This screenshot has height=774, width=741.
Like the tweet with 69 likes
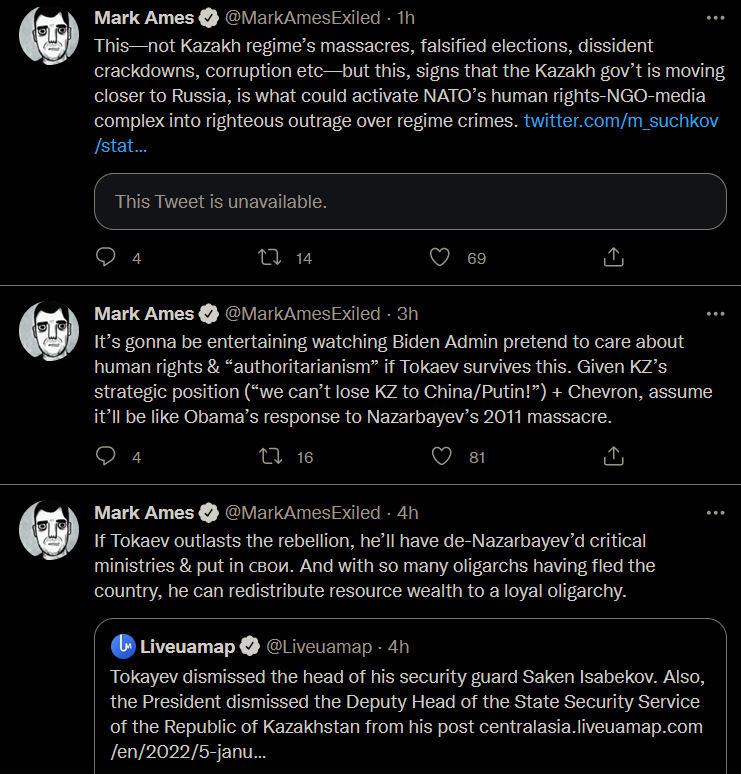(x=440, y=258)
